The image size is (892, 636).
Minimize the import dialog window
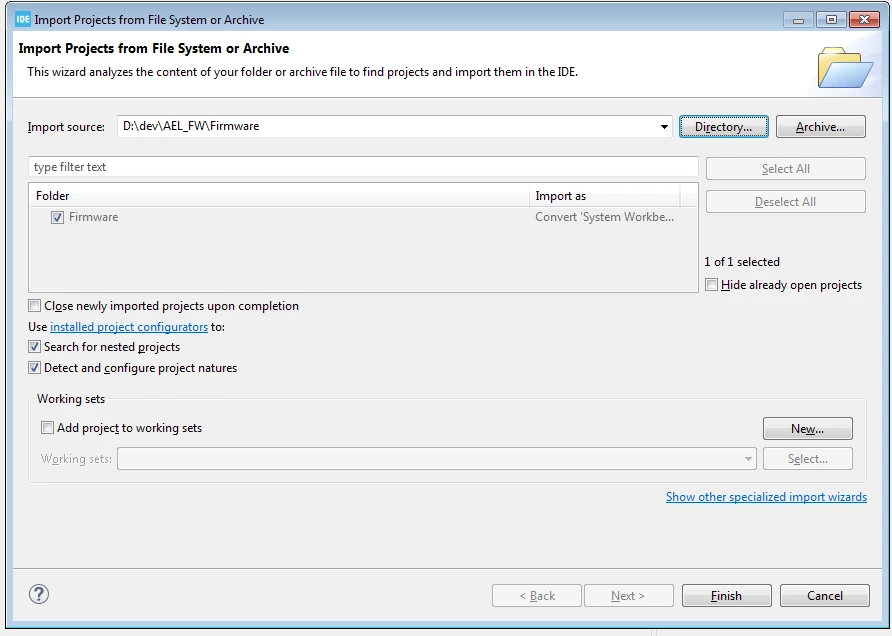point(798,20)
